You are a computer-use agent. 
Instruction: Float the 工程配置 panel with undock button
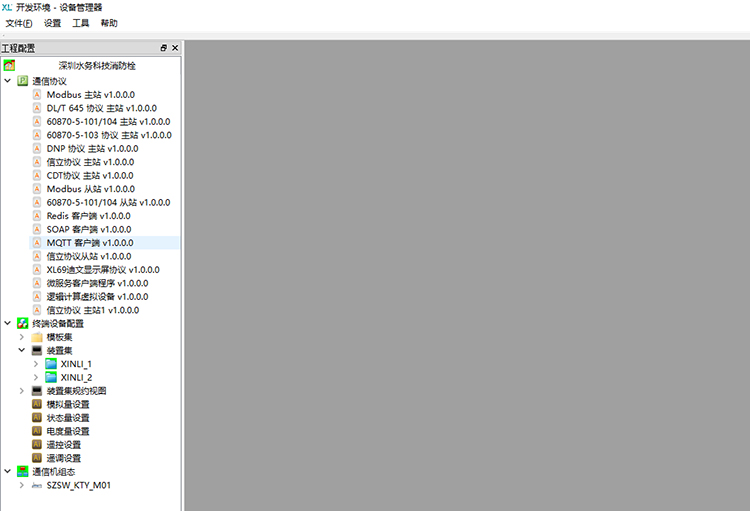(164, 48)
